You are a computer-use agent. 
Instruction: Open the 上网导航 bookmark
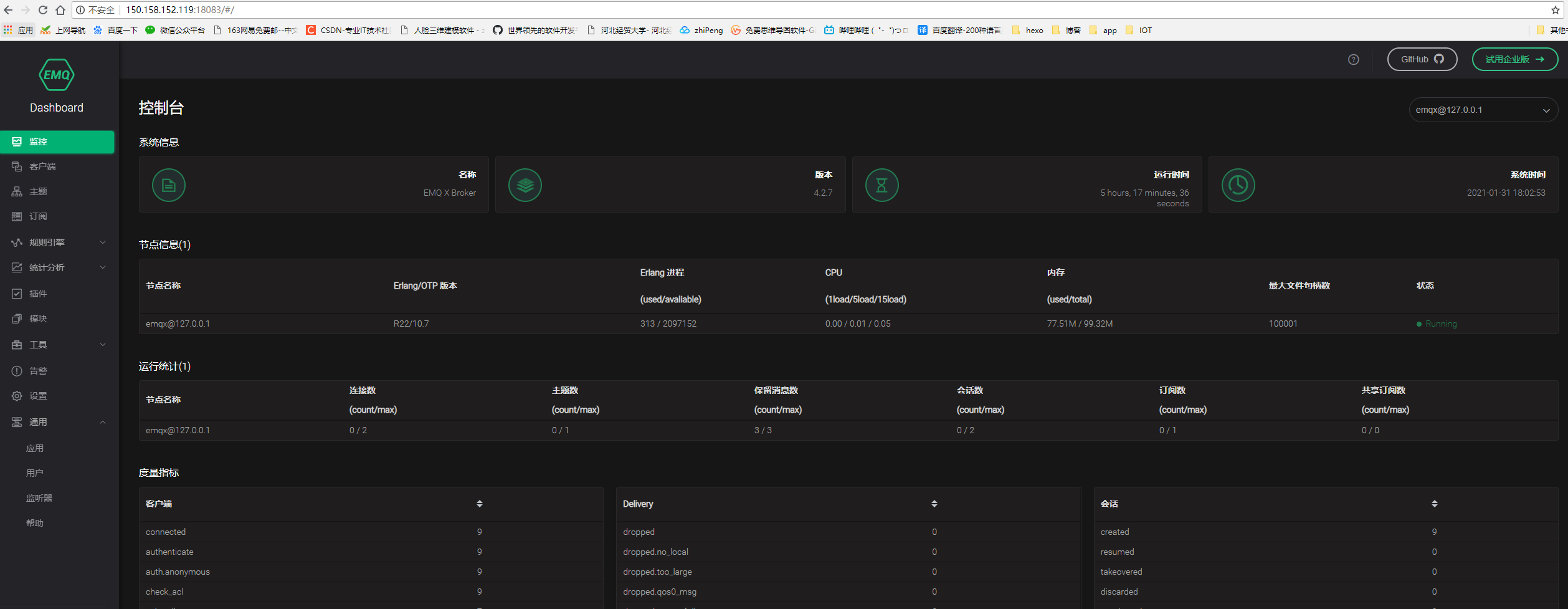(63, 30)
